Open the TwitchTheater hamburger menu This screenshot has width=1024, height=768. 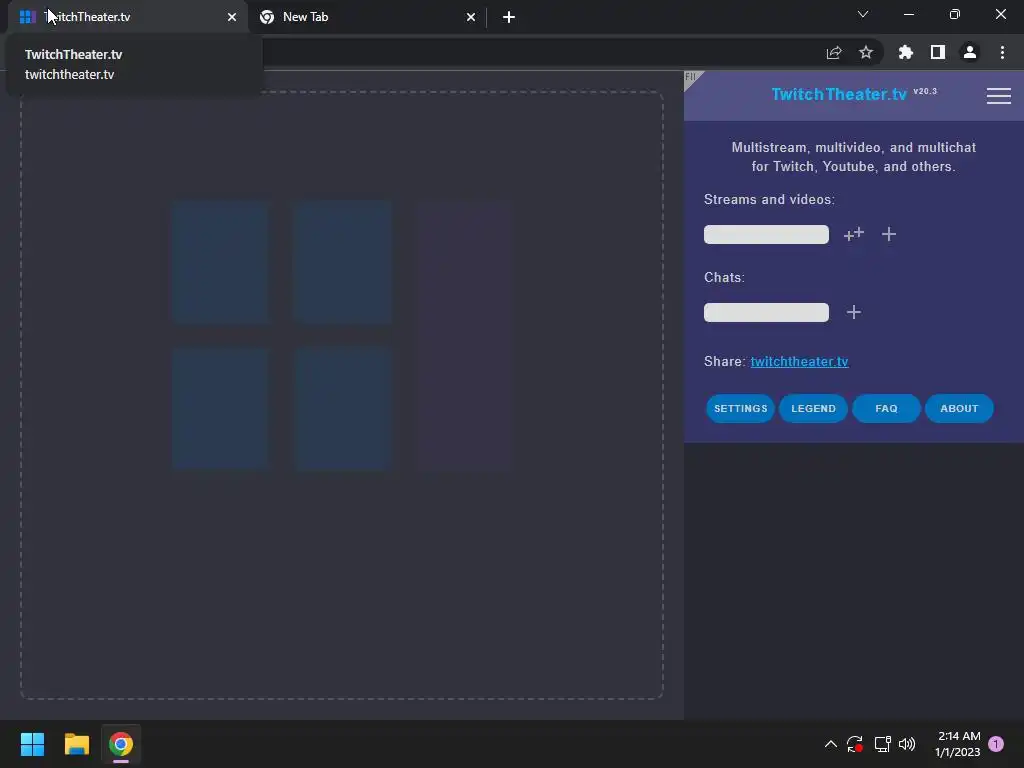pyautogui.click(x=999, y=96)
